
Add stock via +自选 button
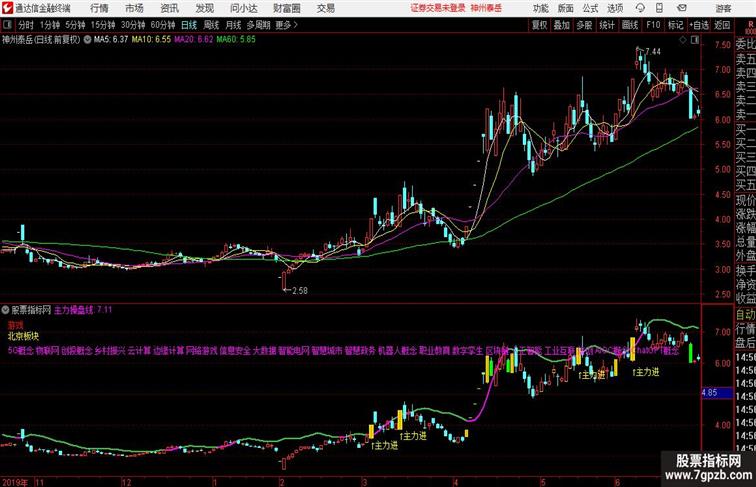pos(699,25)
